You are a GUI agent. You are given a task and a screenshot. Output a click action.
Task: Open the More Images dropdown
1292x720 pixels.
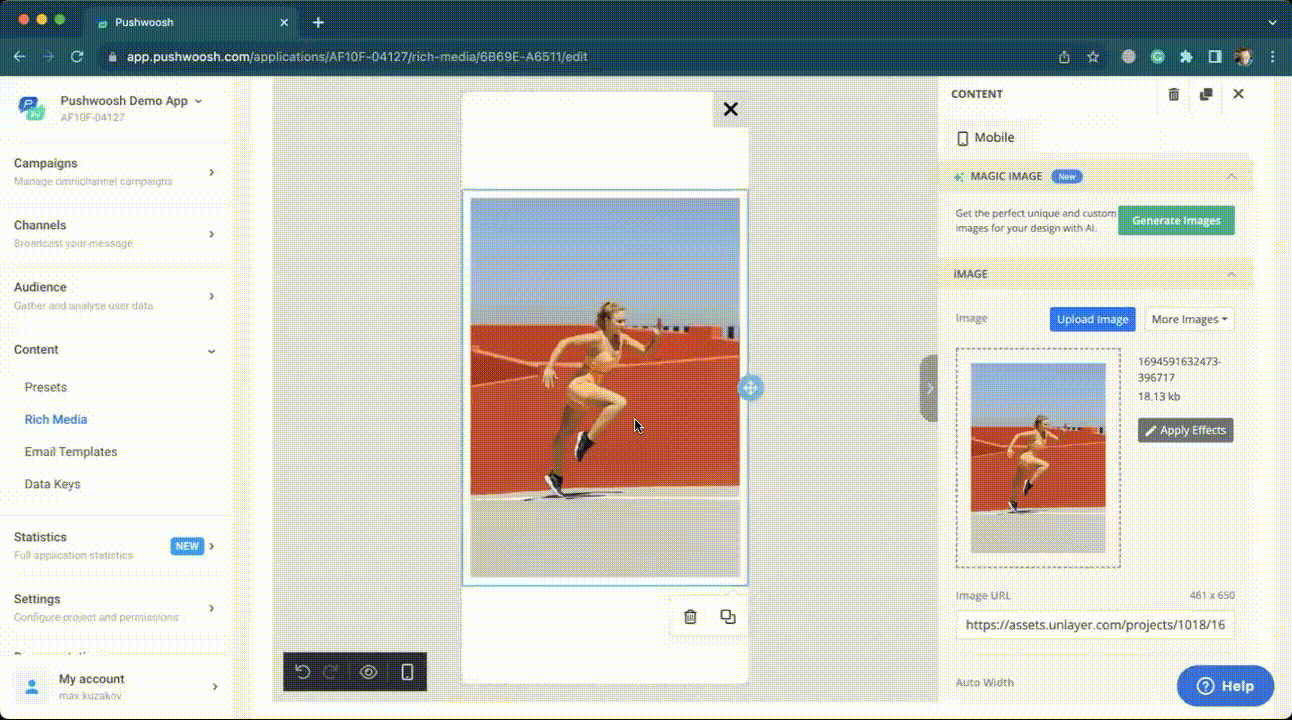(x=1189, y=319)
